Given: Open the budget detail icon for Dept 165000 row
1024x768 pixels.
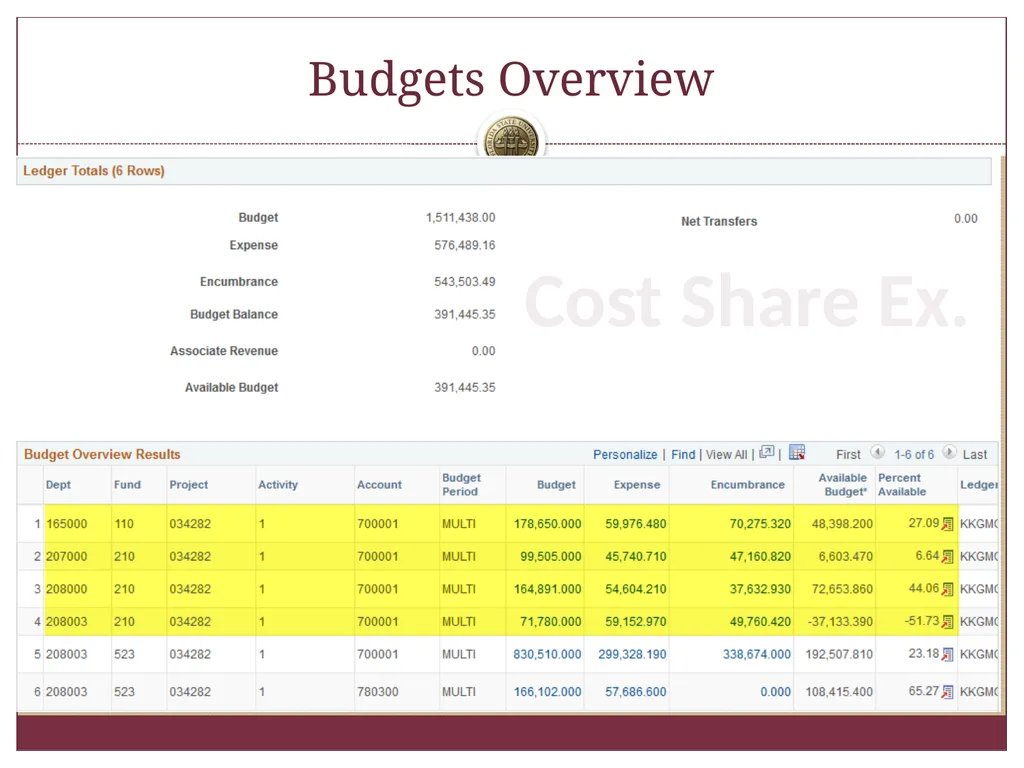Looking at the screenshot, I should 948,524.
